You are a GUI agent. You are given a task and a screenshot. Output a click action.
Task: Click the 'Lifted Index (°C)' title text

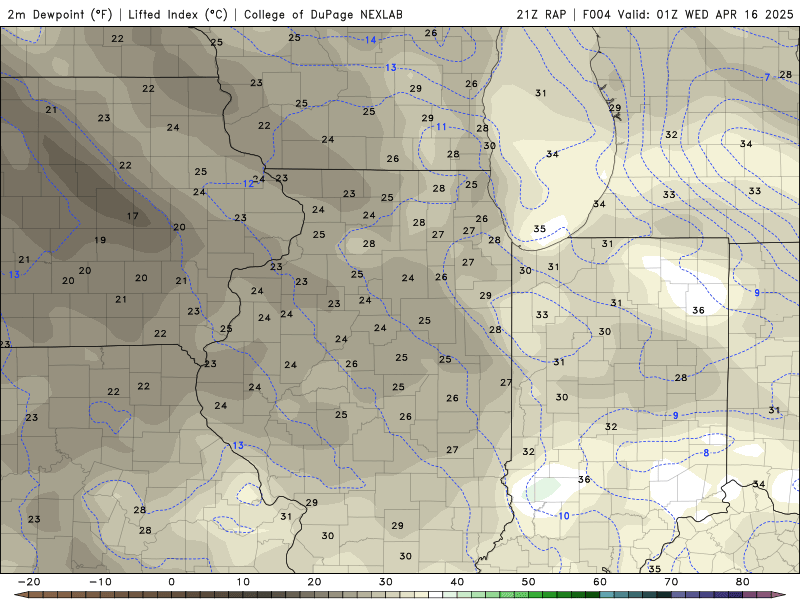tap(178, 14)
